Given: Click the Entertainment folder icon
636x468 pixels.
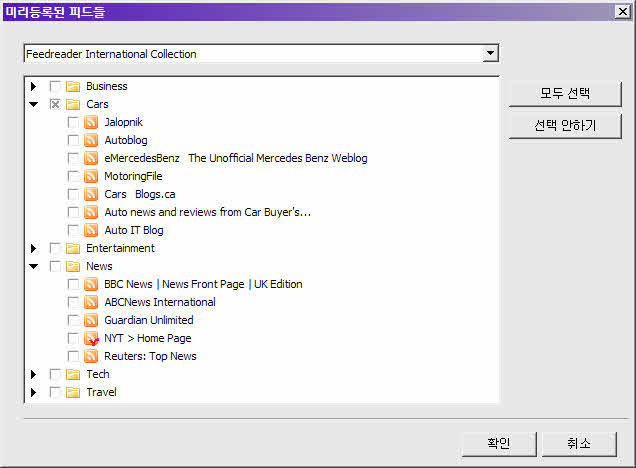Looking at the screenshot, I should tap(73, 248).
